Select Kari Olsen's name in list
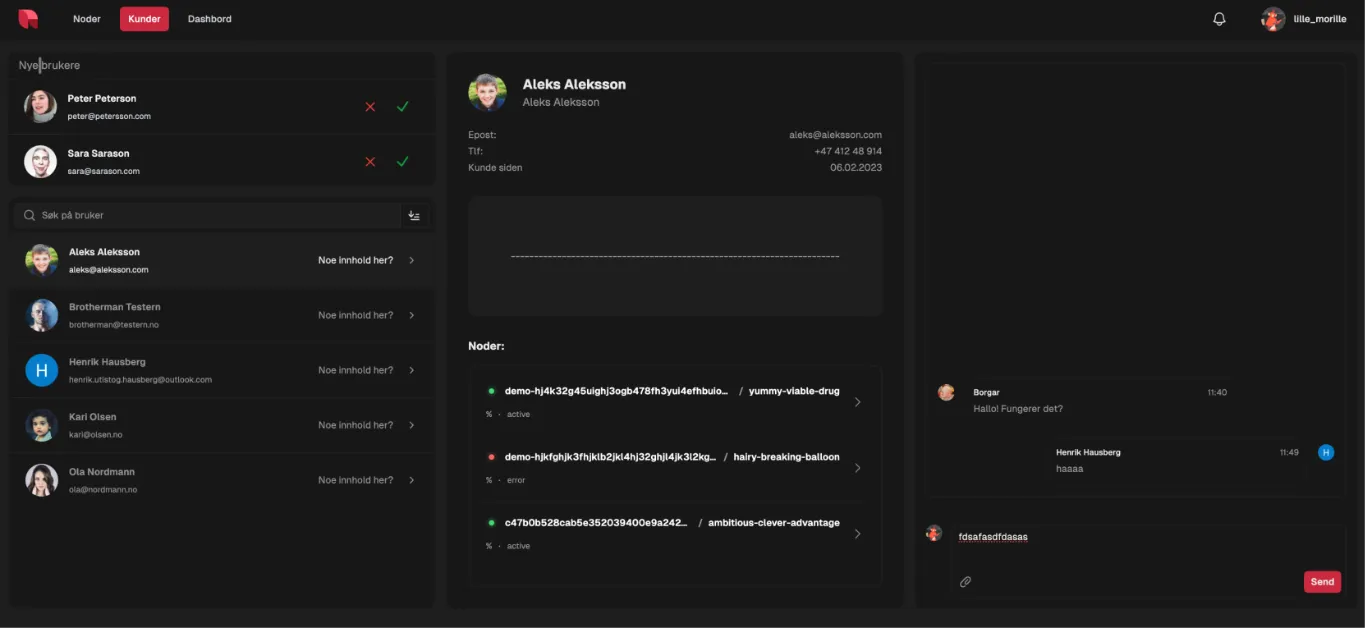This screenshot has width=1365, height=628. [x=93, y=417]
